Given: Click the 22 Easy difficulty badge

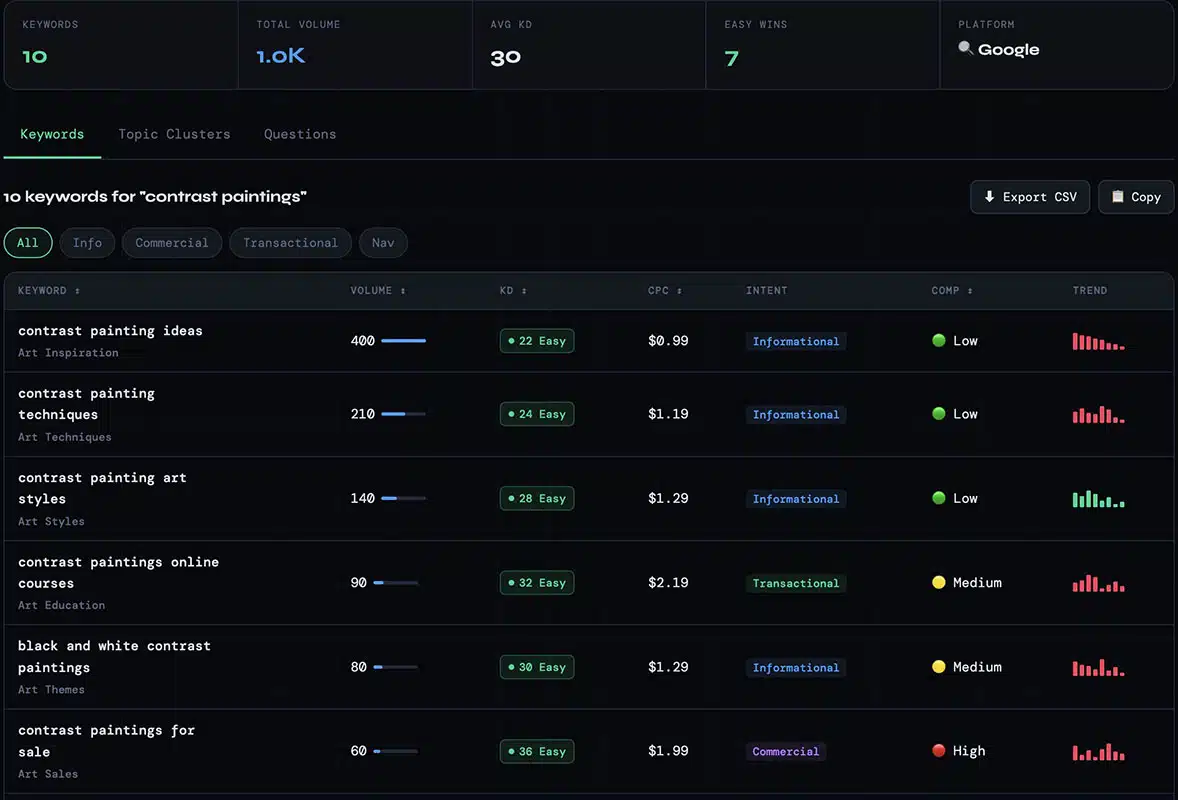Looking at the screenshot, I should click(537, 341).
